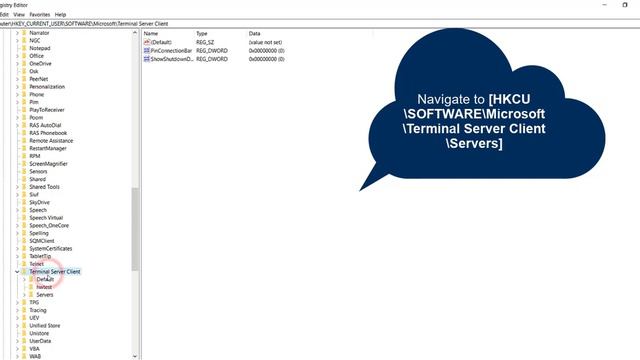This screenshot has width=640, height=360.
Task: Select the UserData key
Action: point(40,341)
